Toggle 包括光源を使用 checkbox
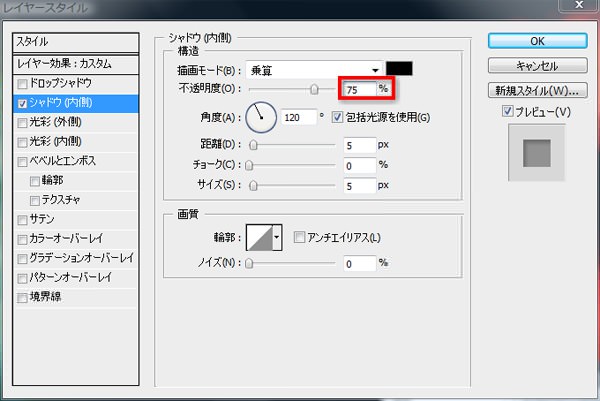 pos(337,118)
